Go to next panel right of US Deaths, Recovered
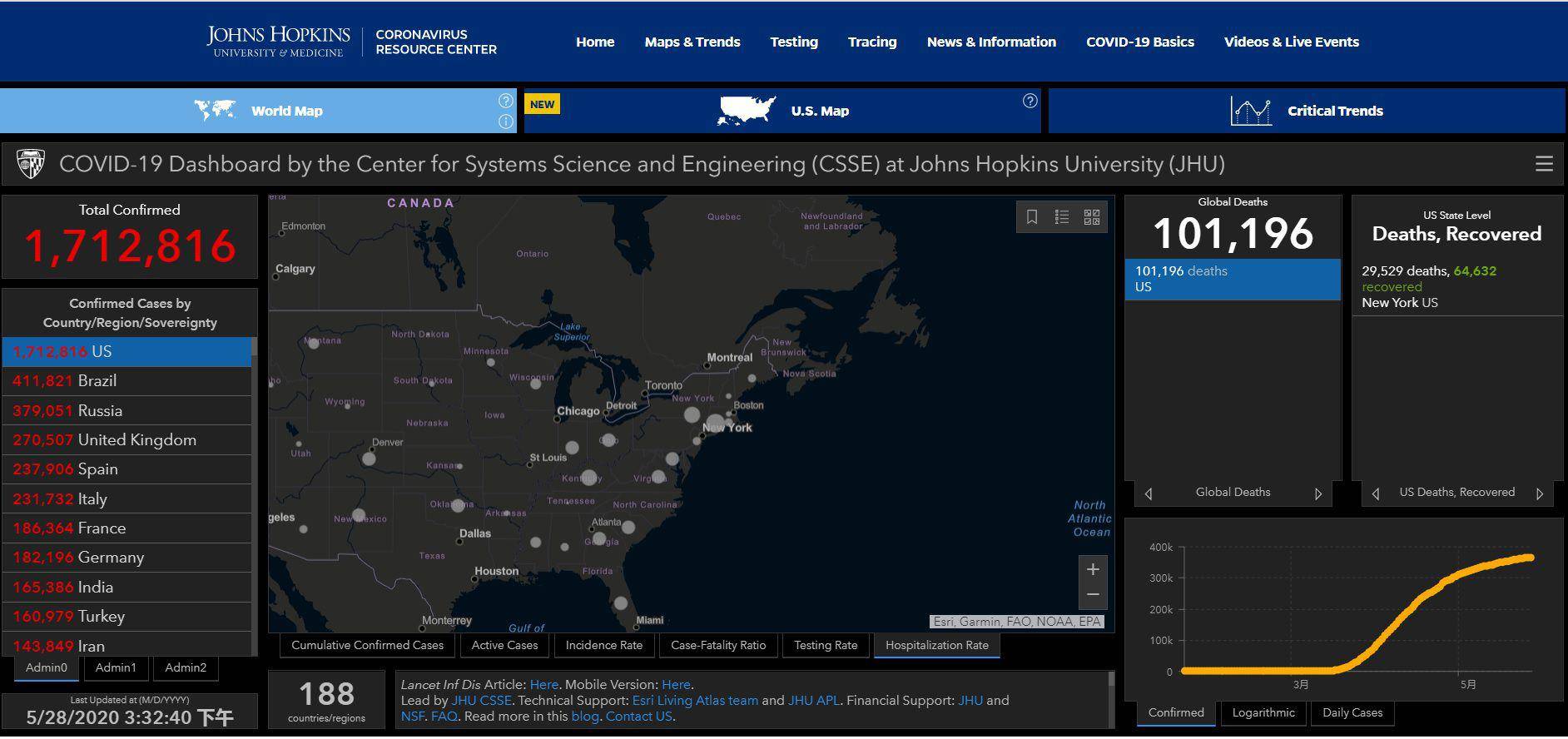The image size is (1568, 739). click(x=1540, y=493)
